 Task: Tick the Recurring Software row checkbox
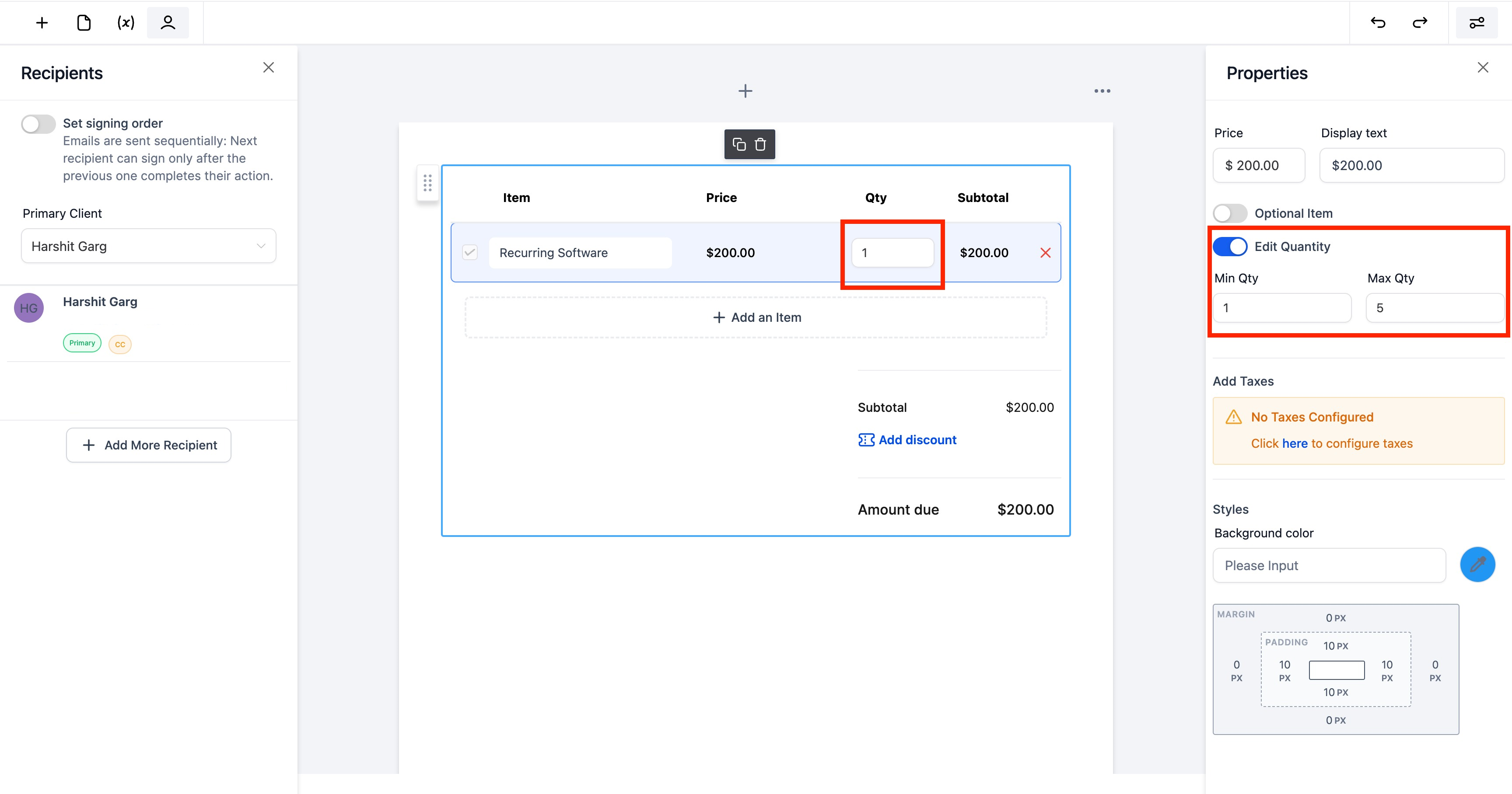coord(469,253)
